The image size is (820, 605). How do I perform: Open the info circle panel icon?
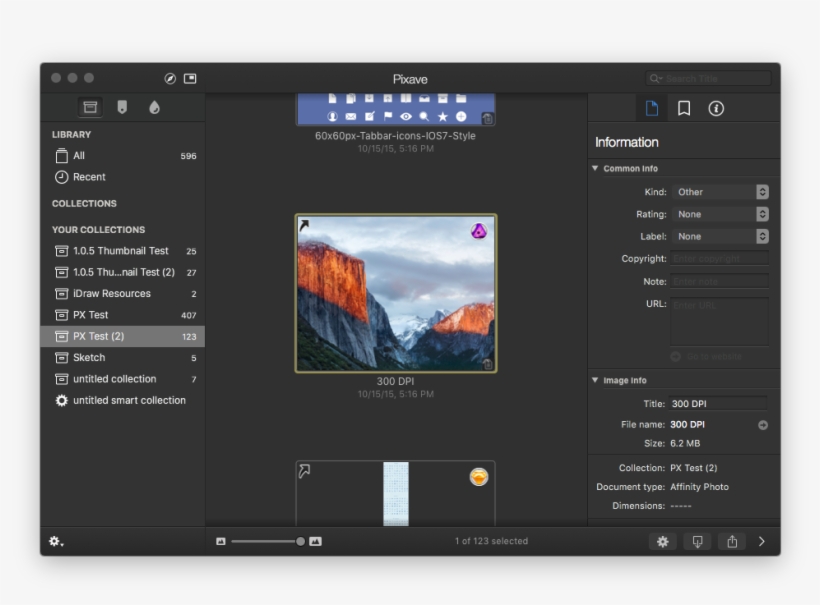[x=716, y=108]
